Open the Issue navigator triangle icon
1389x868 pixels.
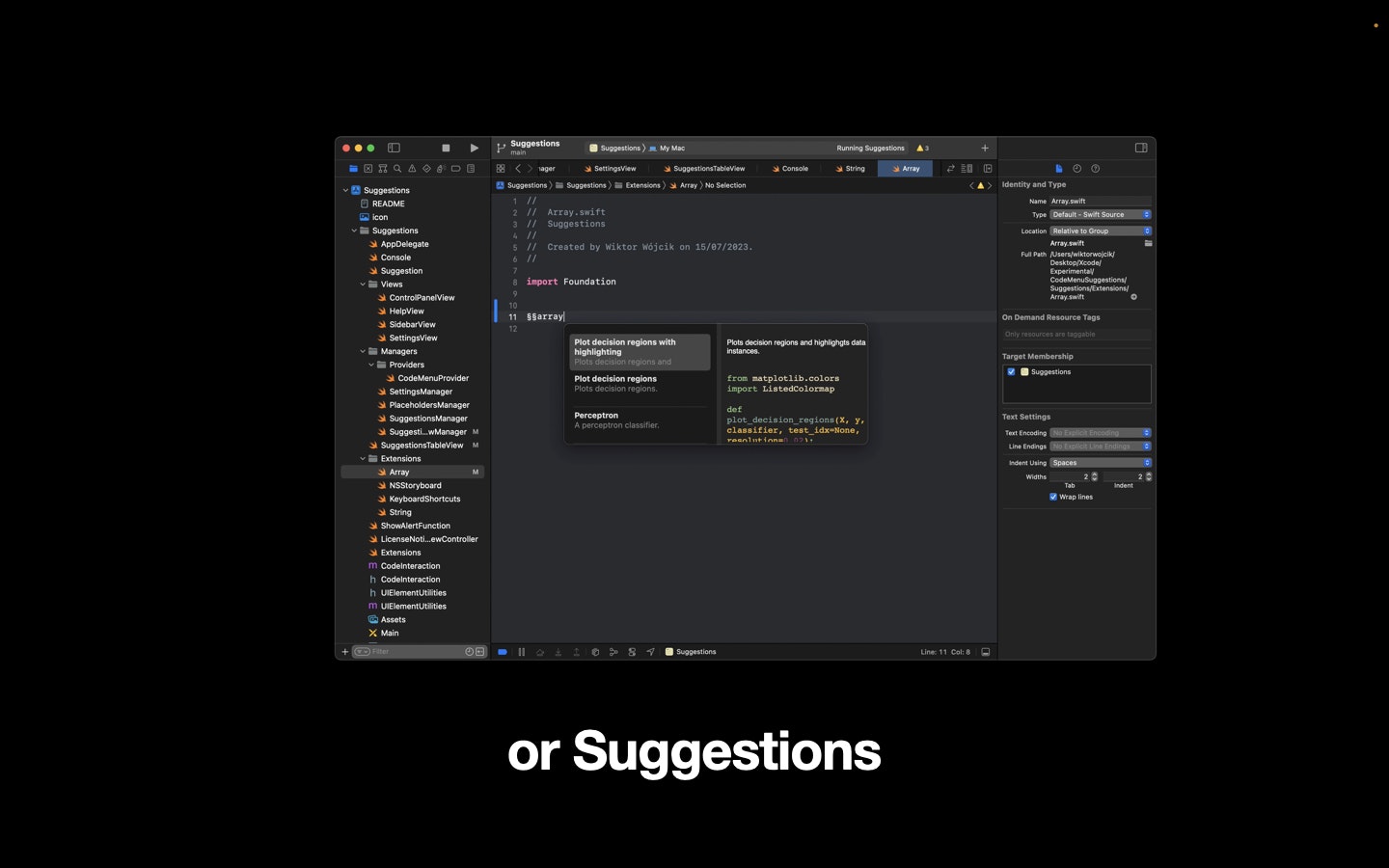412,169
